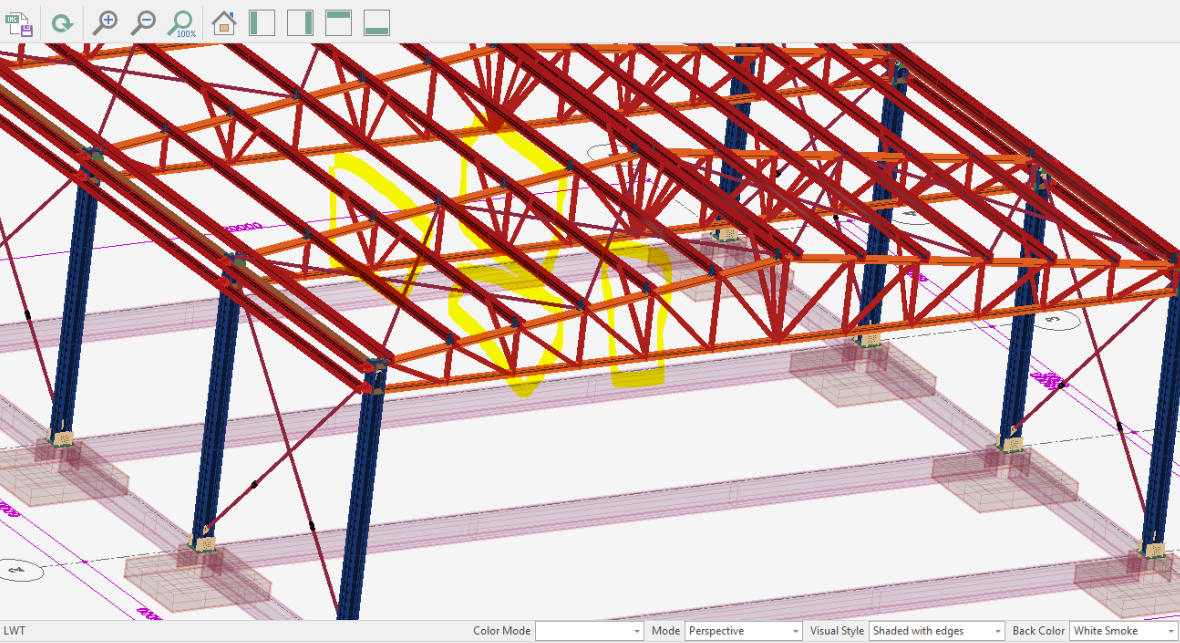
Task: Save the view as an image file
Action: tap(19, 23)
